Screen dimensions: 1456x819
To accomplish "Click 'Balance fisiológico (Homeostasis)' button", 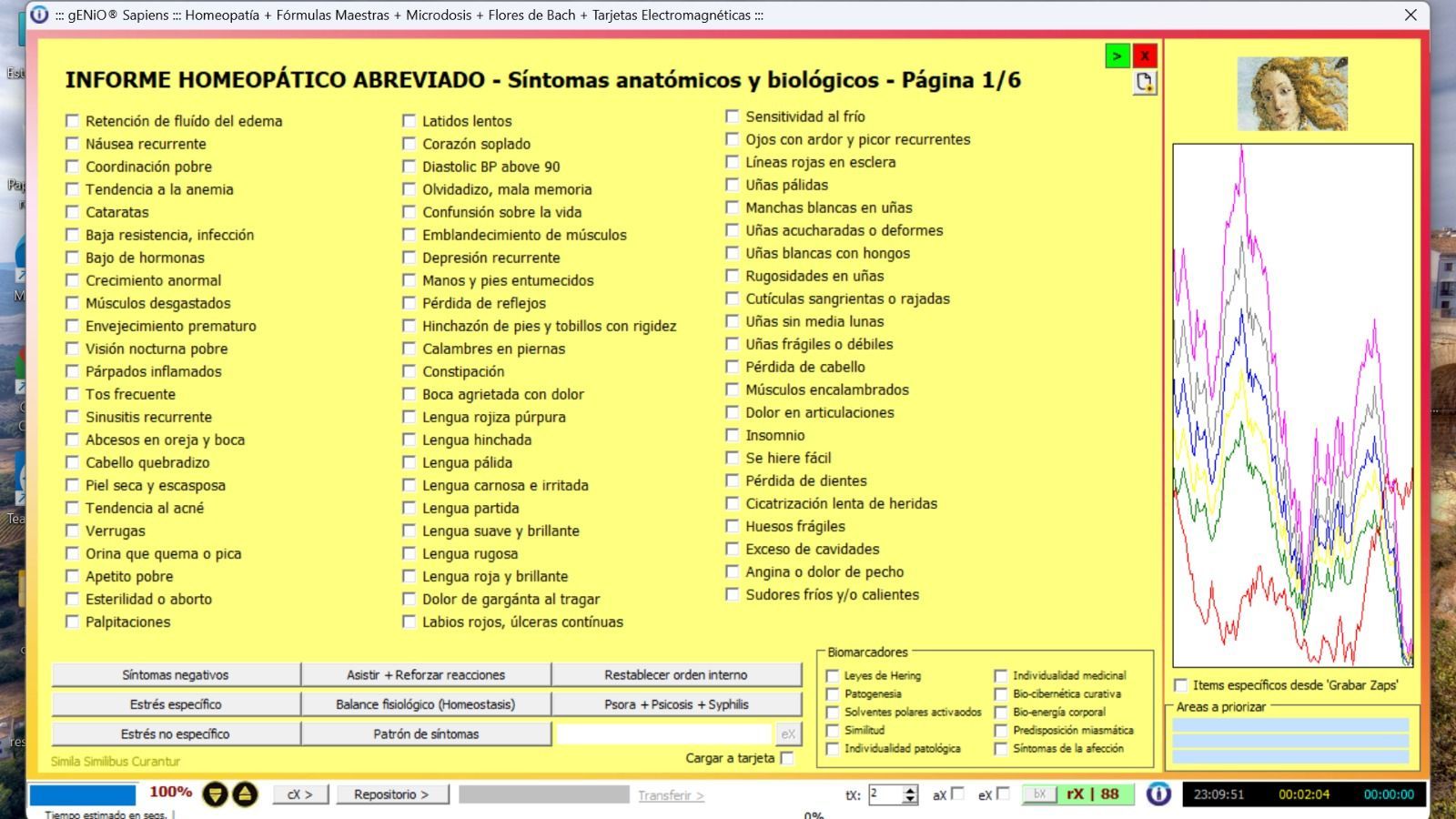I will click(x=426, y=704).
